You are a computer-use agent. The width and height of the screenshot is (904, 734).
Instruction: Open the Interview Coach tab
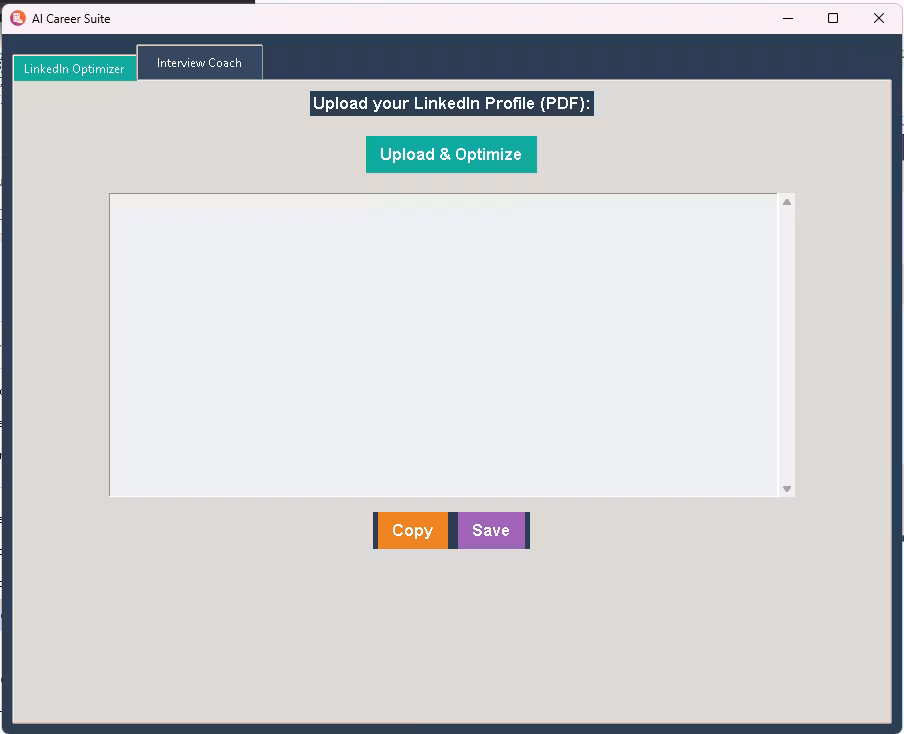[199, 63]
